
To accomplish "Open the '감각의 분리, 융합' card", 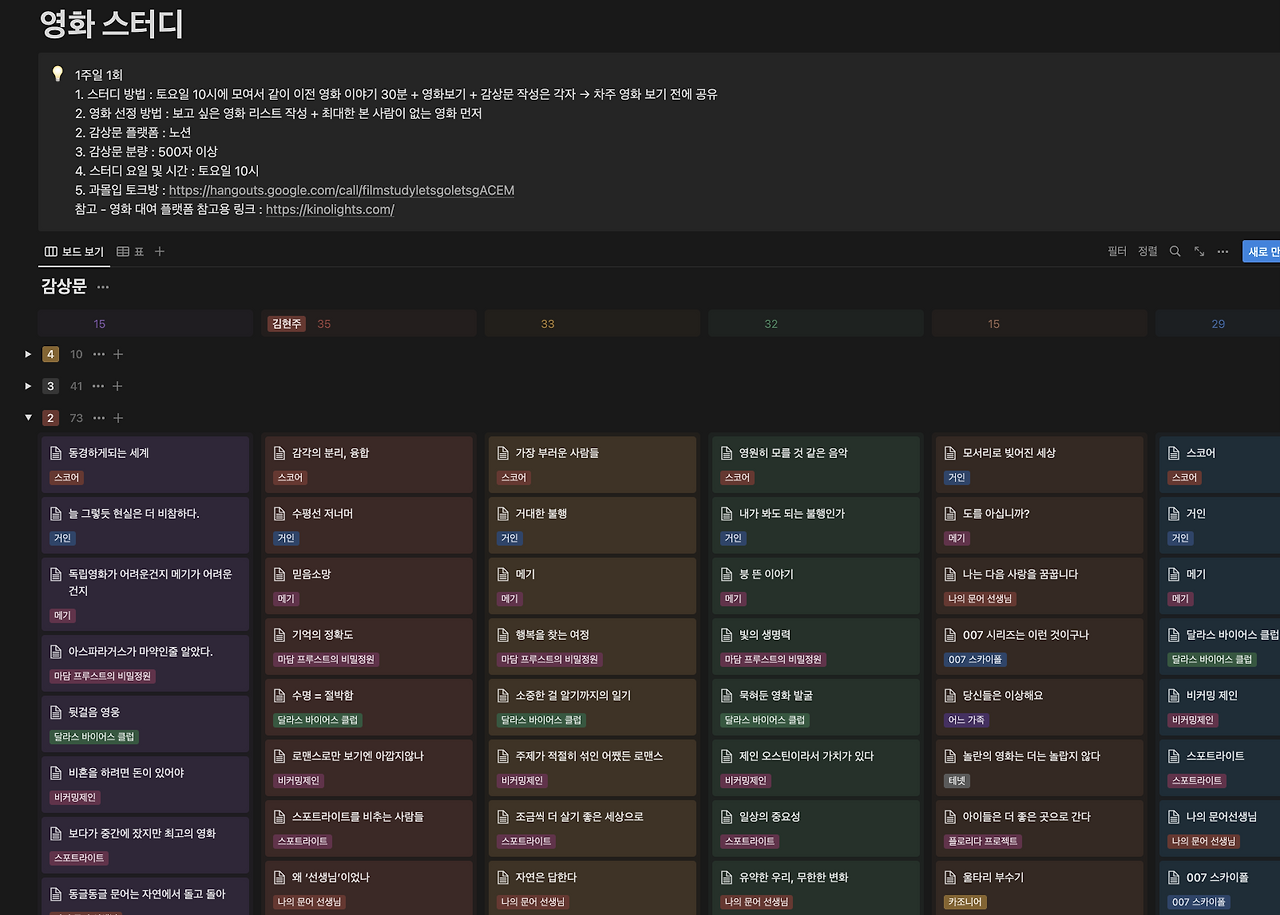I will [x=369, y=465].
